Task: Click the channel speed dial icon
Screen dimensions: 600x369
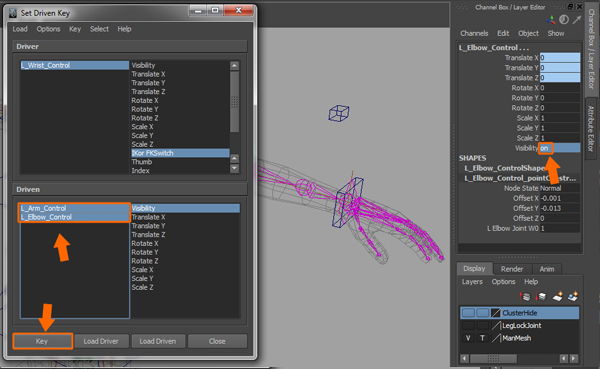Action: (564, 20)
